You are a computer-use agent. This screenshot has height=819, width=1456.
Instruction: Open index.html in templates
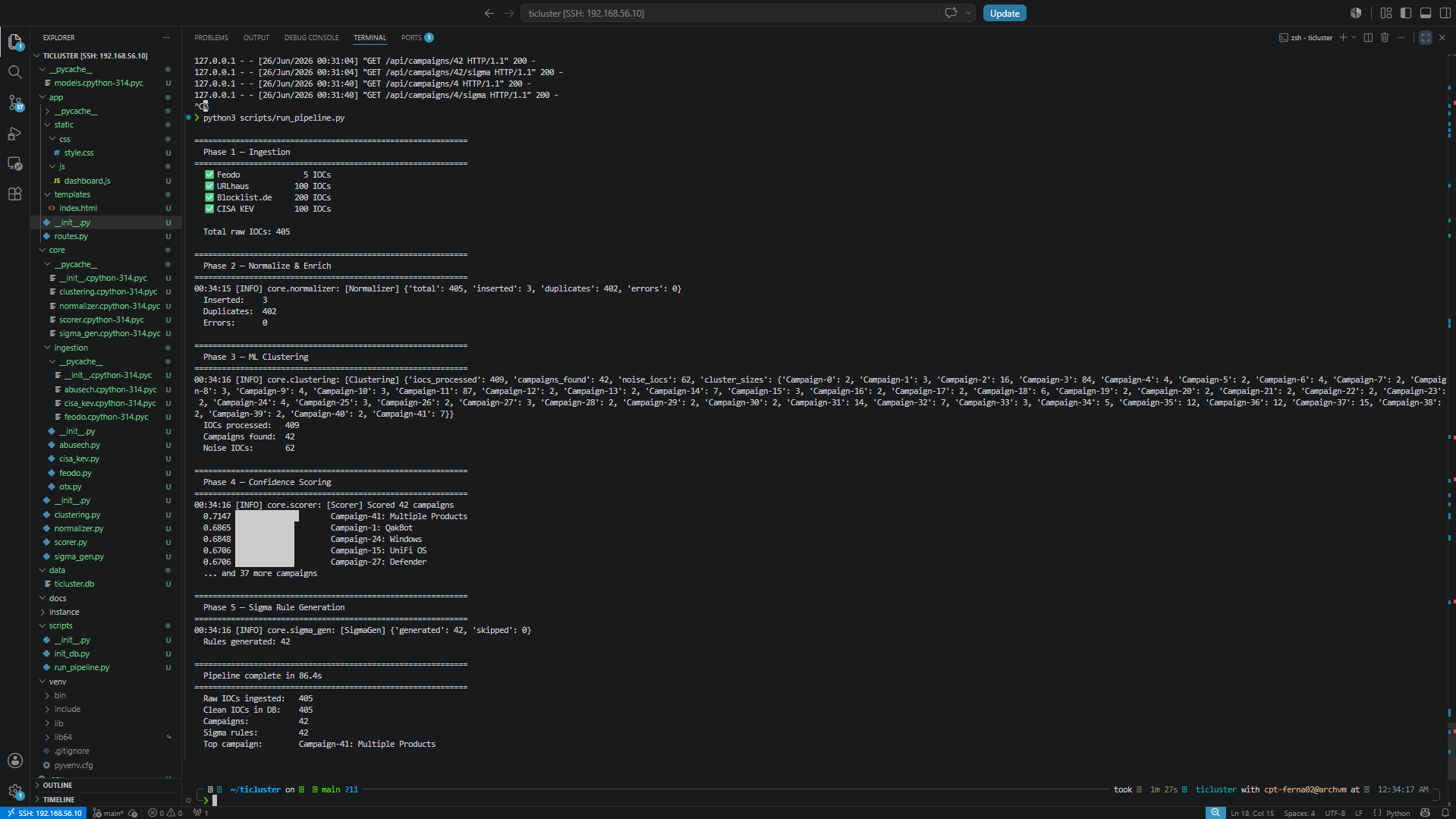coord(106,208)
